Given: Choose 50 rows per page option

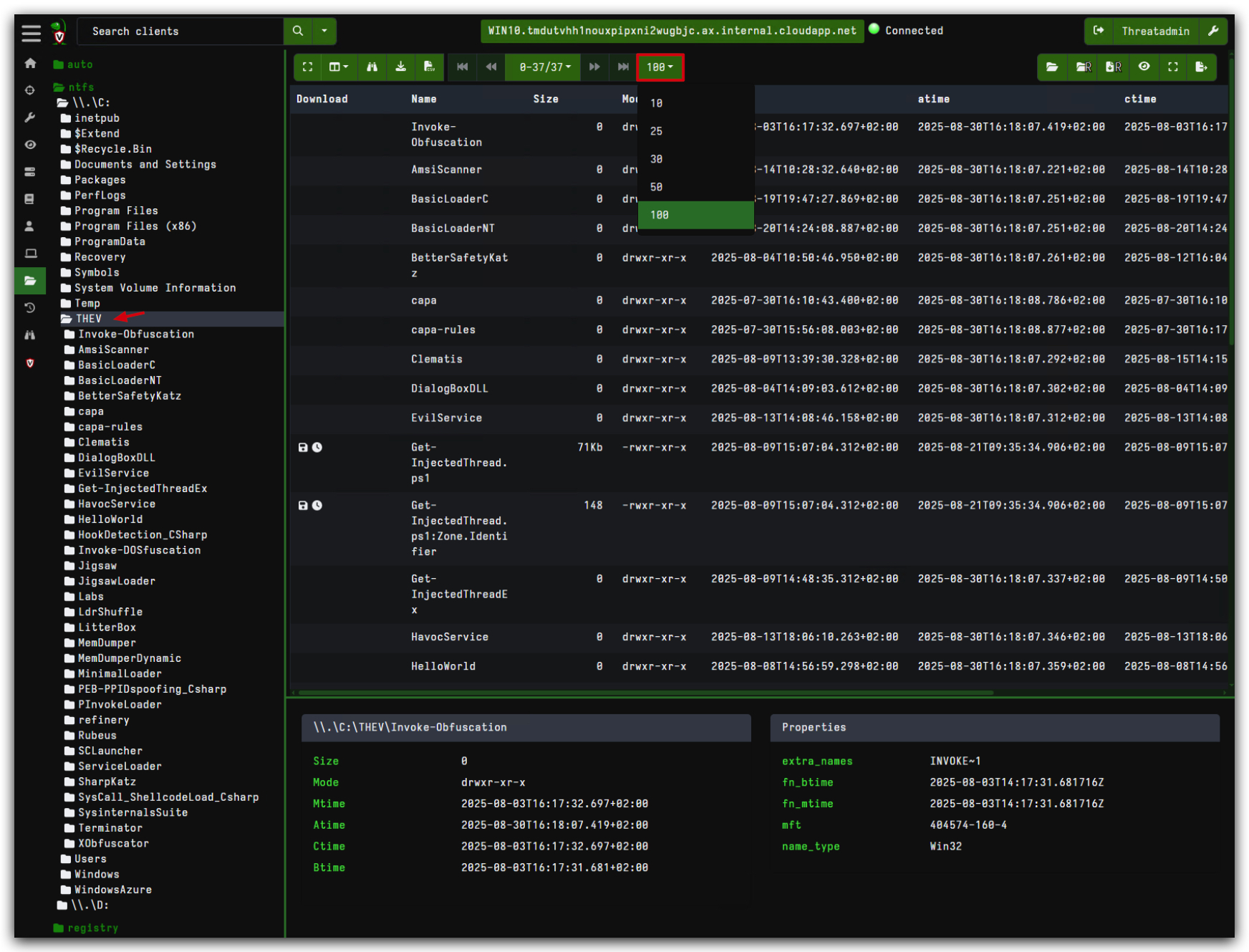Looking at the screenshot, I should click(696, 187).
